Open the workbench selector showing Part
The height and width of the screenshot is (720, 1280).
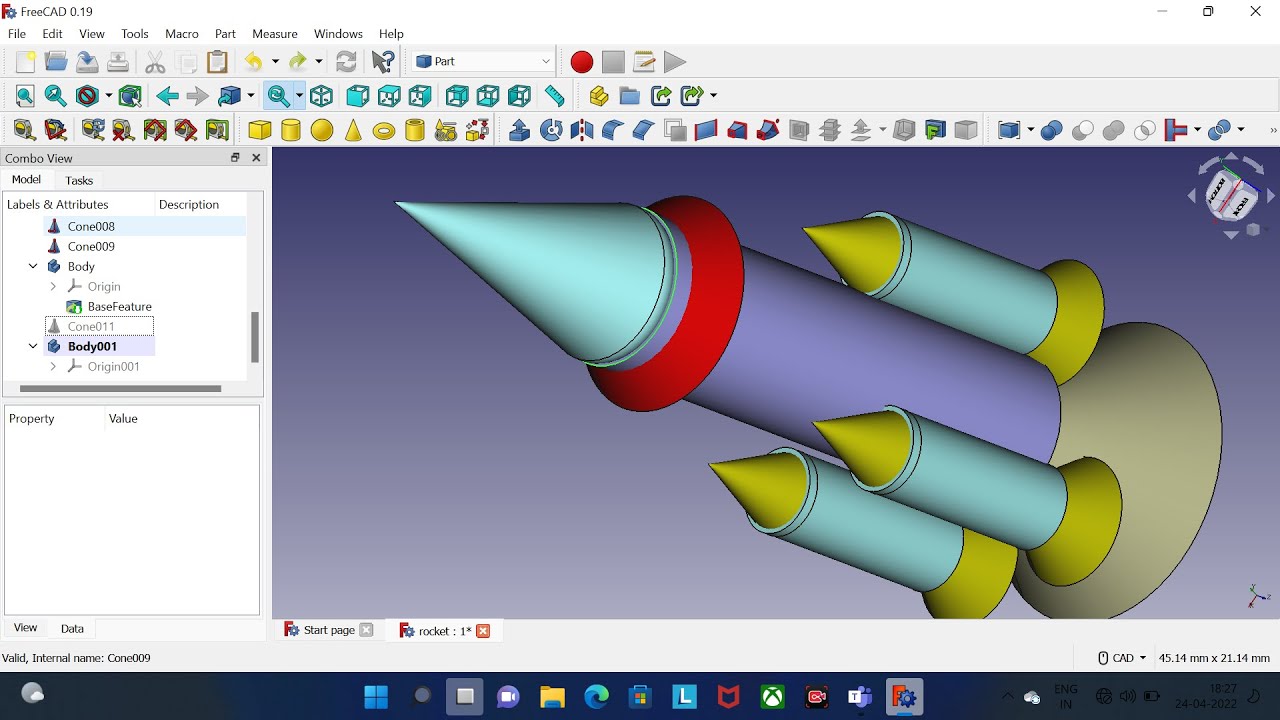coord(483,62)
